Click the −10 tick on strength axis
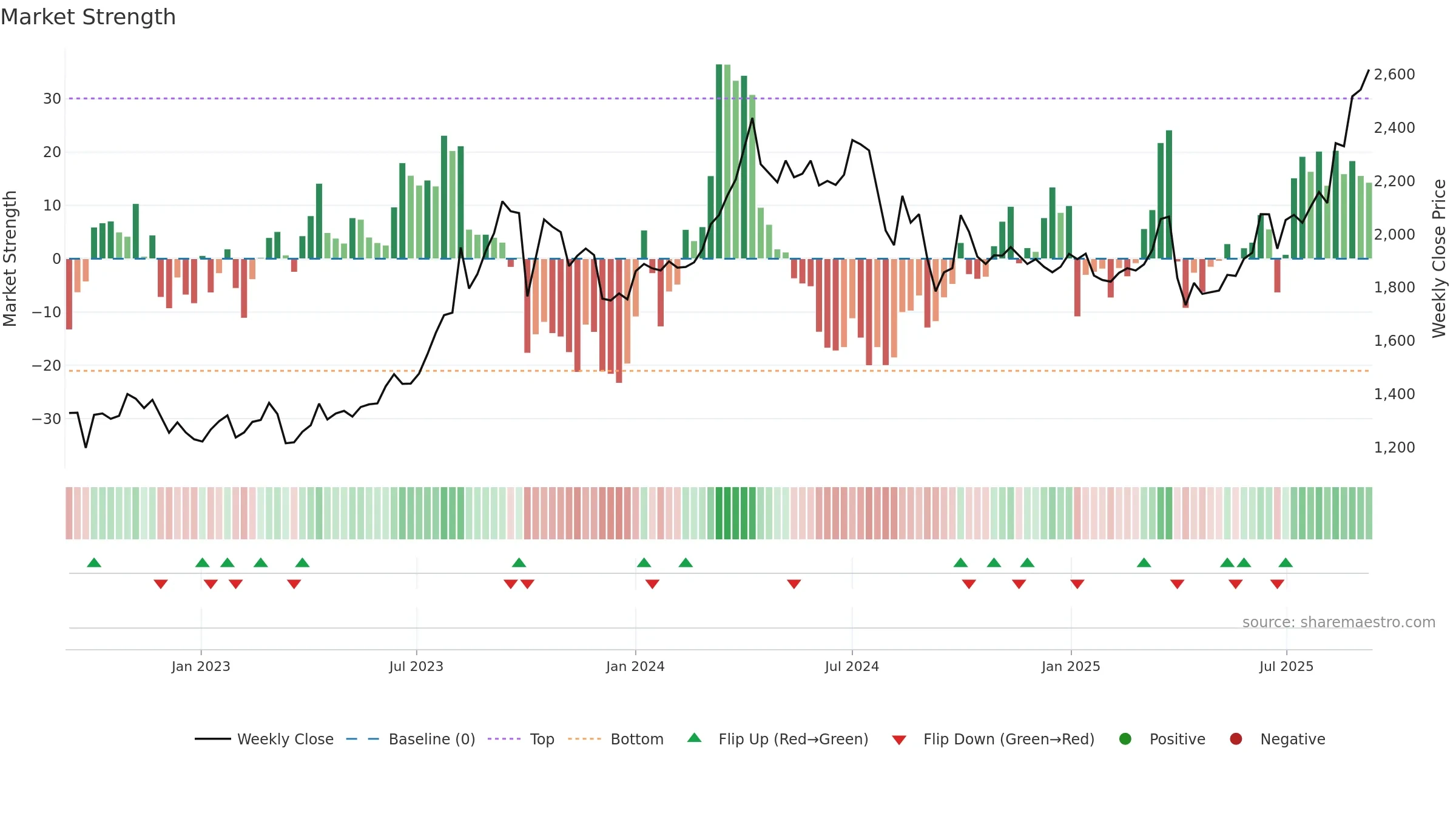This screenshot has width=1456, height=819. (x=47, y=312)
